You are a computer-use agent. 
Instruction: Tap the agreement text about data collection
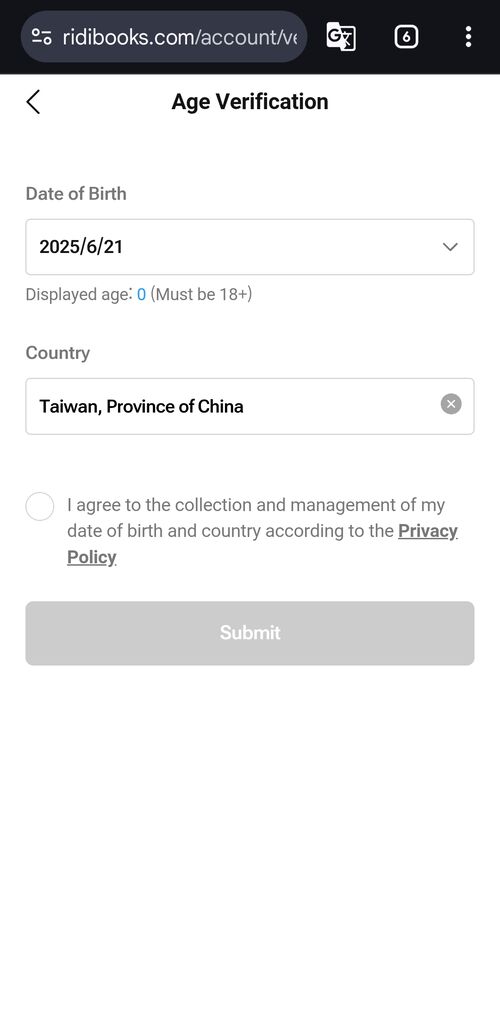[x=262, y=531]
